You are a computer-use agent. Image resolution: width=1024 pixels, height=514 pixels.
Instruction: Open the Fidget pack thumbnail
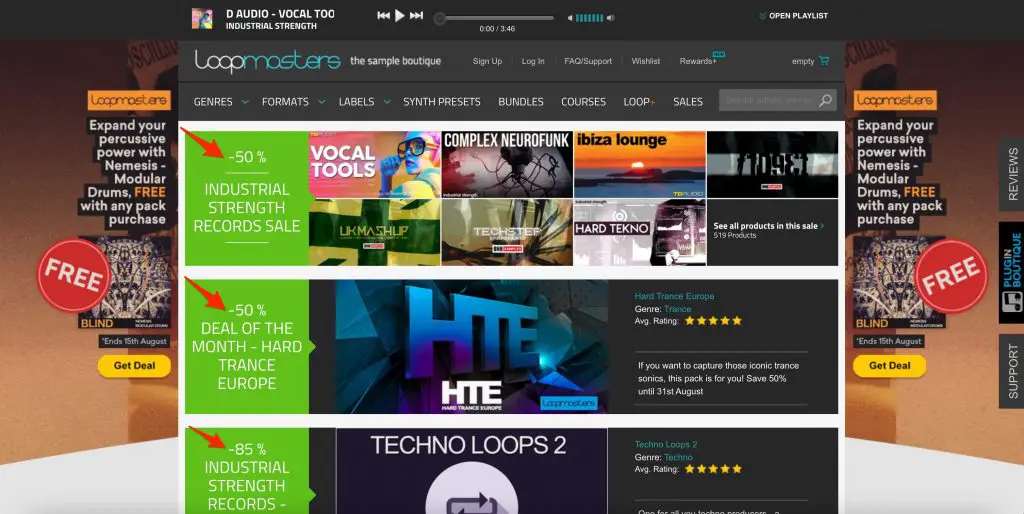click(772, 165)
